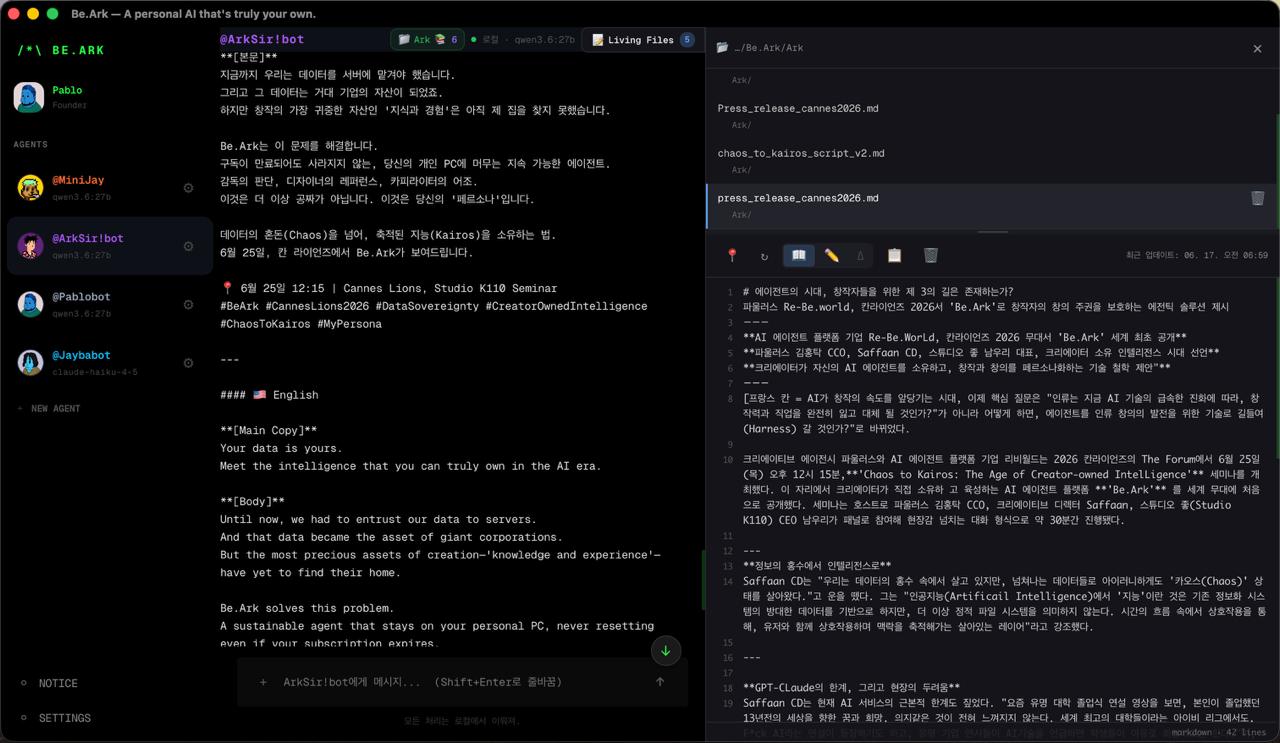
Task: Click the Pablo founder profile avatar
Action: [29, 97]
